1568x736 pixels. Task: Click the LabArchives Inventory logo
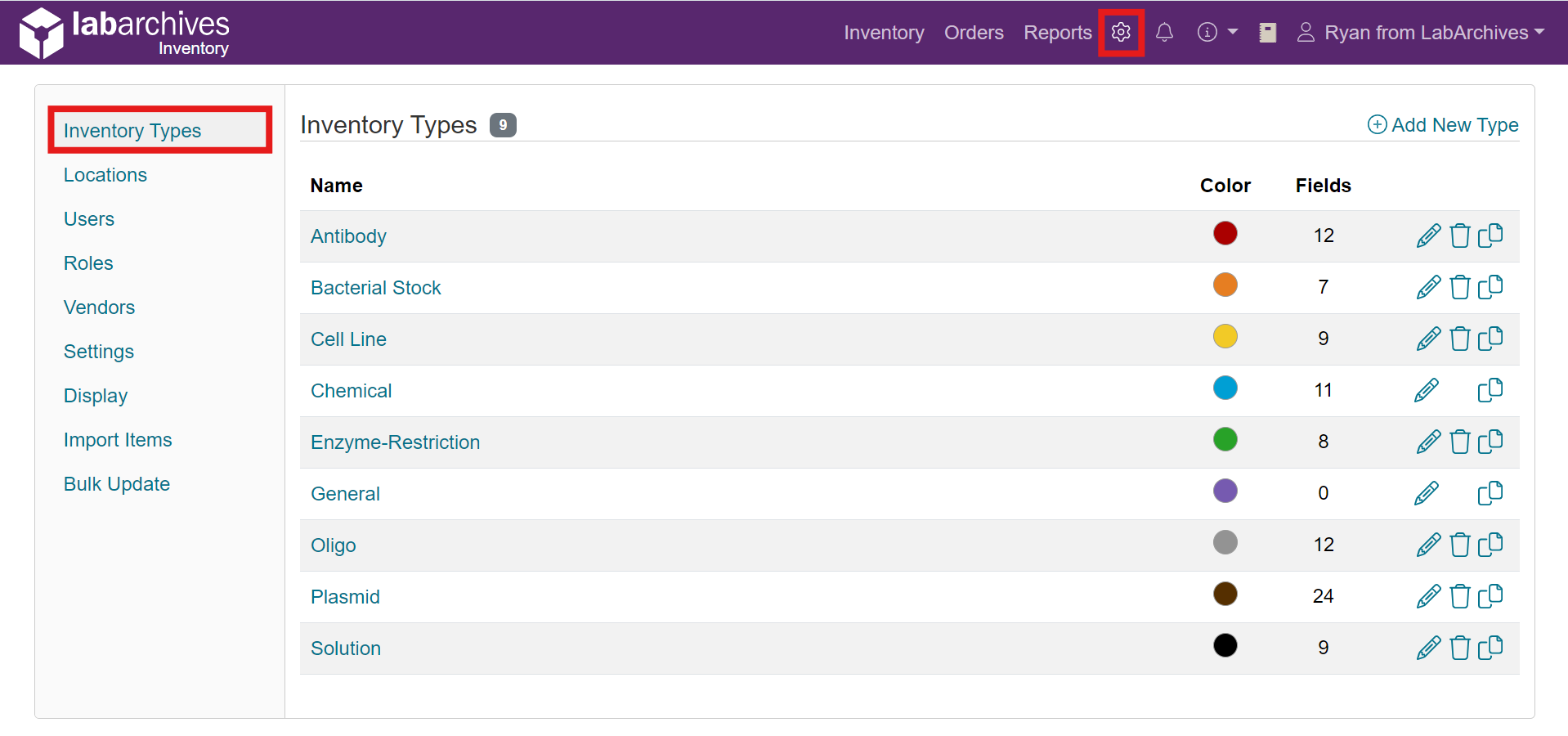(x=124, y=33)
